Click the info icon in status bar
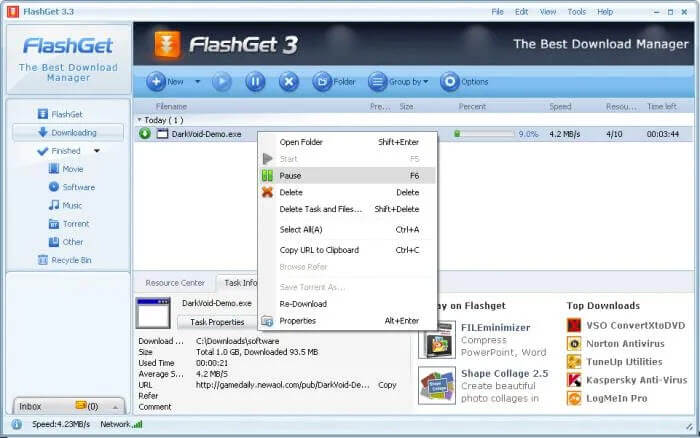The width and height of the screenshot is (700, 438). point(17,425)
